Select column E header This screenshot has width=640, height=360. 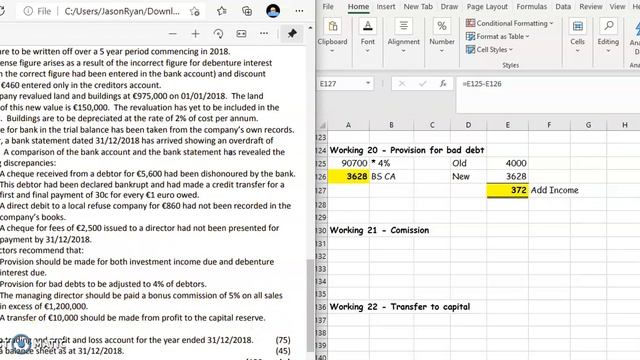(x=507, y=125)
